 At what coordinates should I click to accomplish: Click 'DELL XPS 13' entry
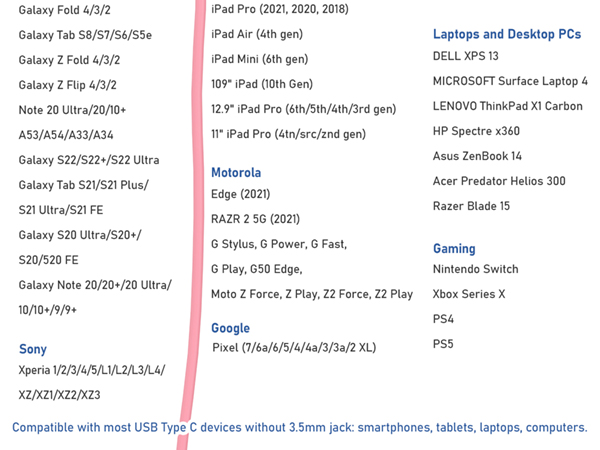pyautogui.click(x=466, y=56)
